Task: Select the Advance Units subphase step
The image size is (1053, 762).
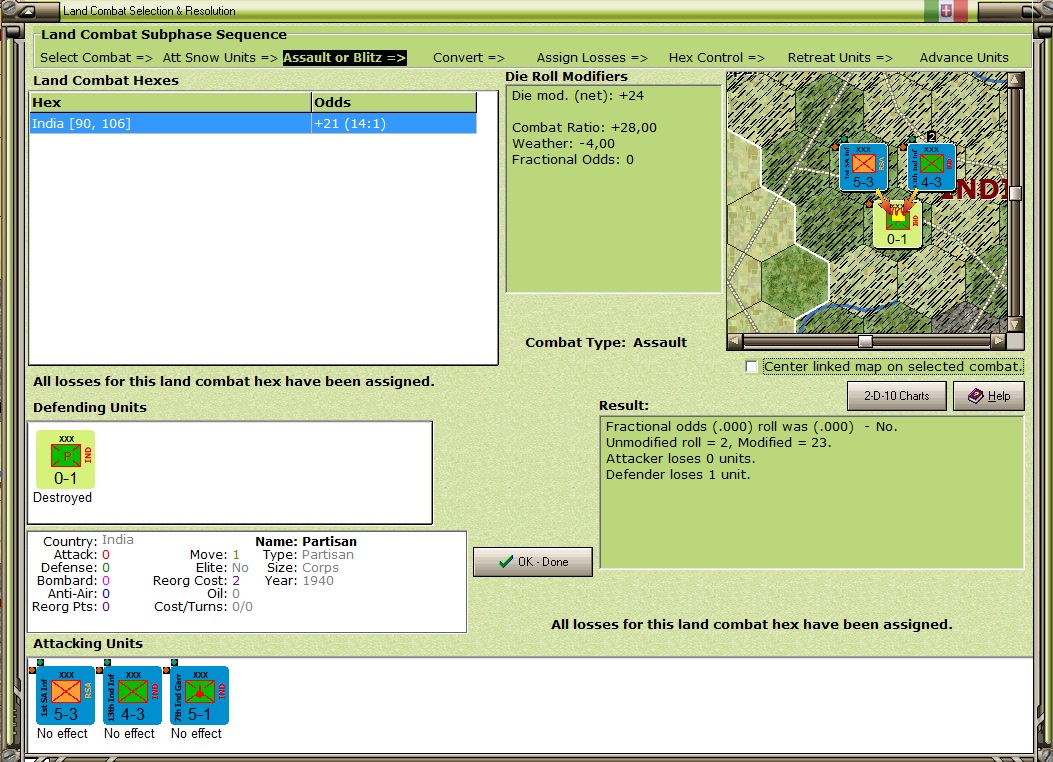Action: (964, 58)
